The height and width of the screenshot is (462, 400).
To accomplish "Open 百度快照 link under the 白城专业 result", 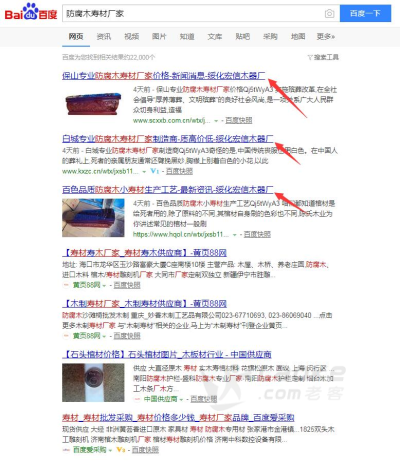I will point(179,171).
